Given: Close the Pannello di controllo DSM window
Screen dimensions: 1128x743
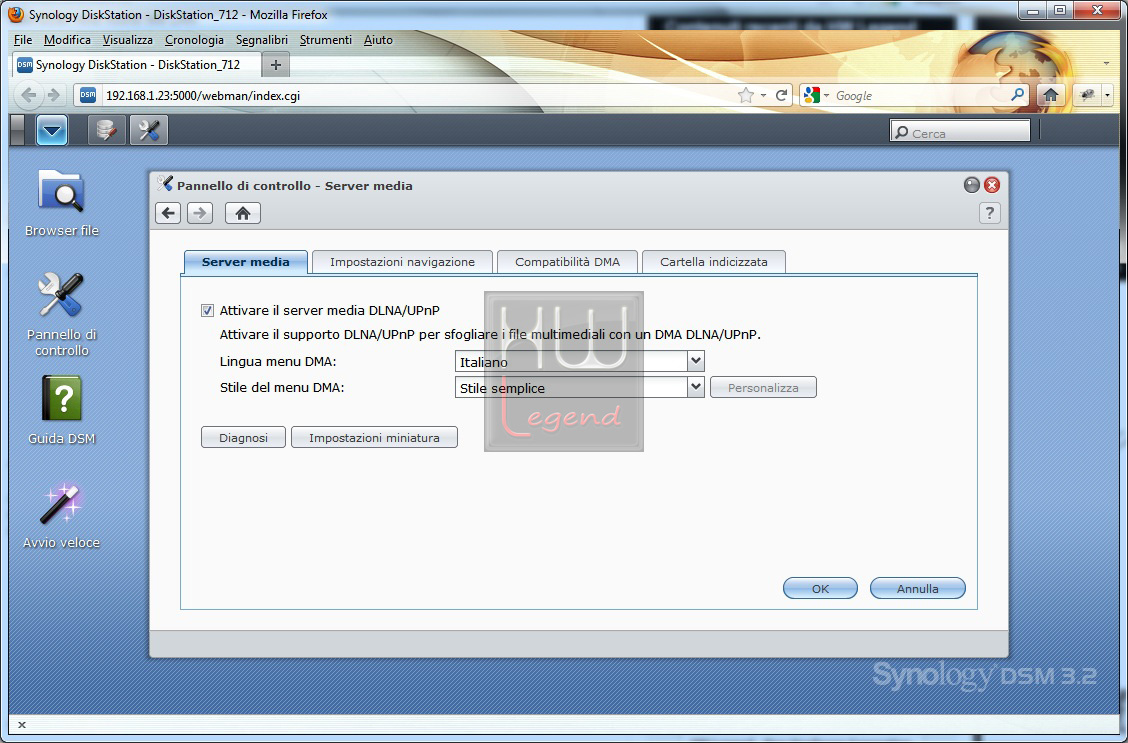Looking at the screenshot, I should click(x=992, y=186).
